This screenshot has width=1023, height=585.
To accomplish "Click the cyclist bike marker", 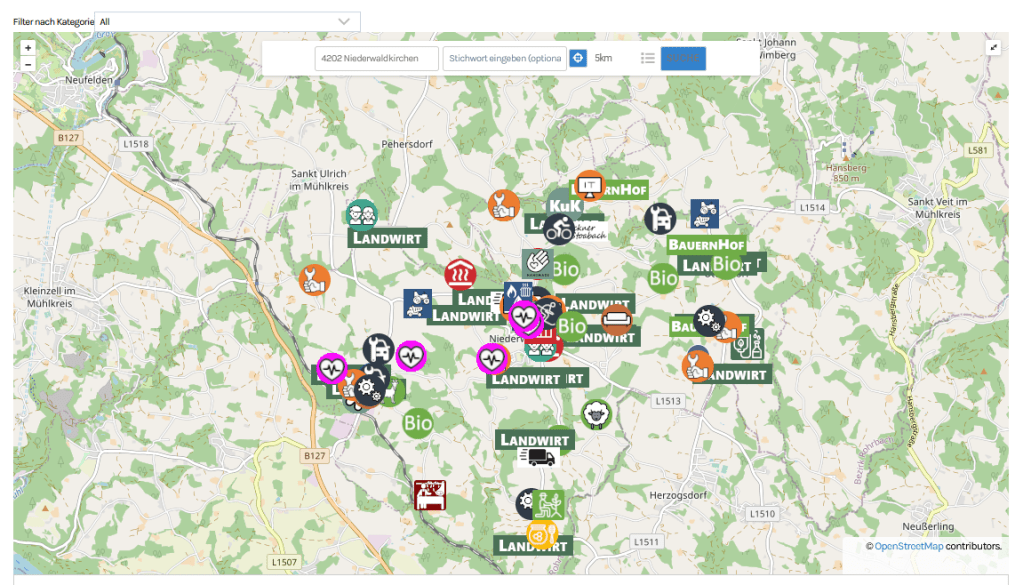I will click(x=559, y=229).
